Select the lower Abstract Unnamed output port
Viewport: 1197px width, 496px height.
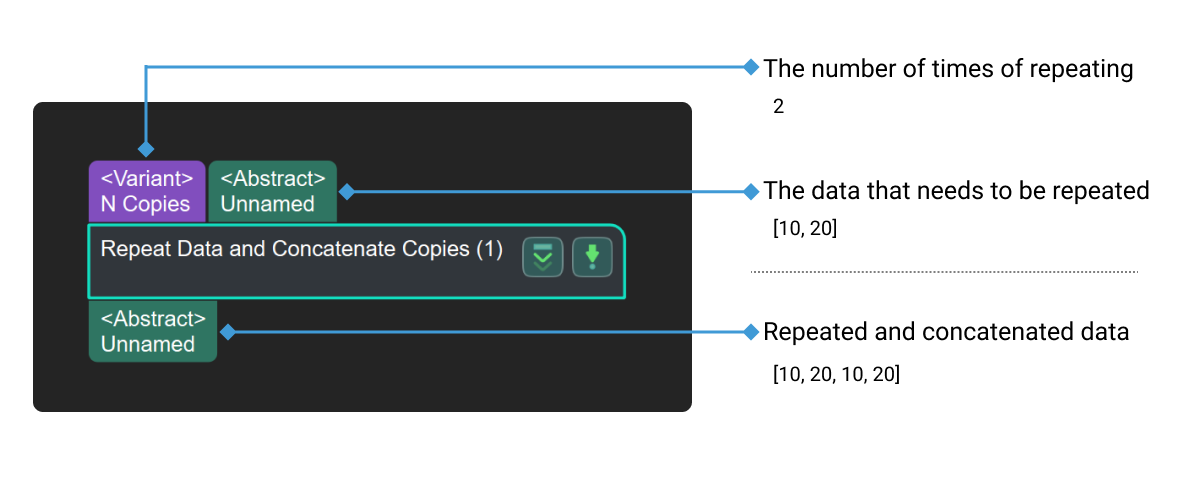152,331
